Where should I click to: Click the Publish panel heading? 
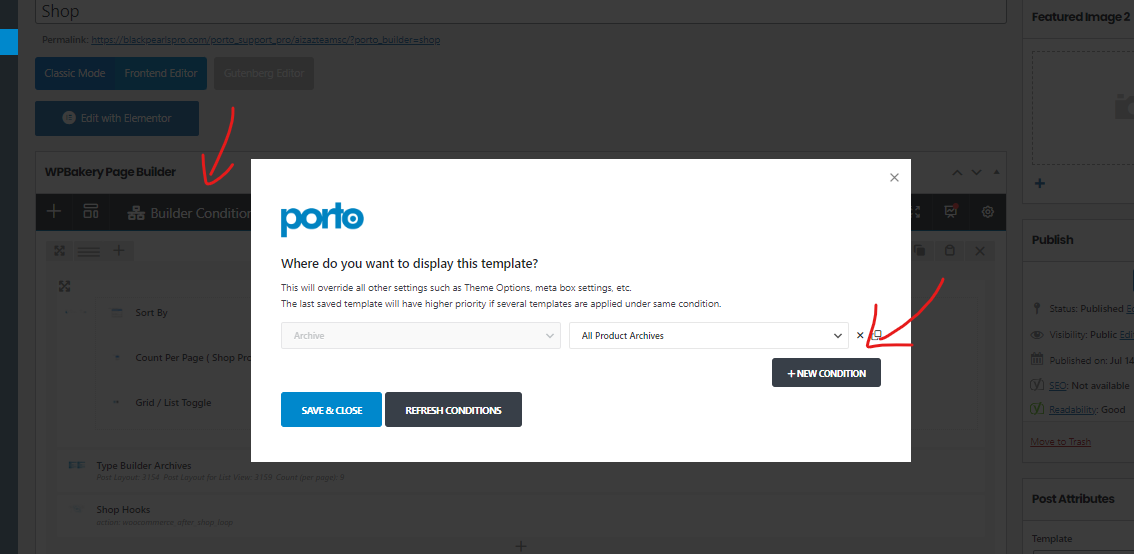pyautogui.click(x=1052, y=239)
